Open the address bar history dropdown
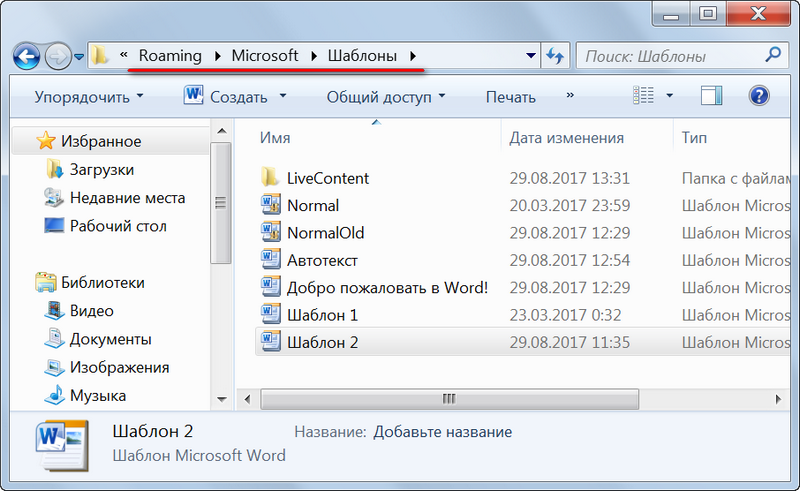This screenshot has width=800, height=491. (x=531, y=55)
